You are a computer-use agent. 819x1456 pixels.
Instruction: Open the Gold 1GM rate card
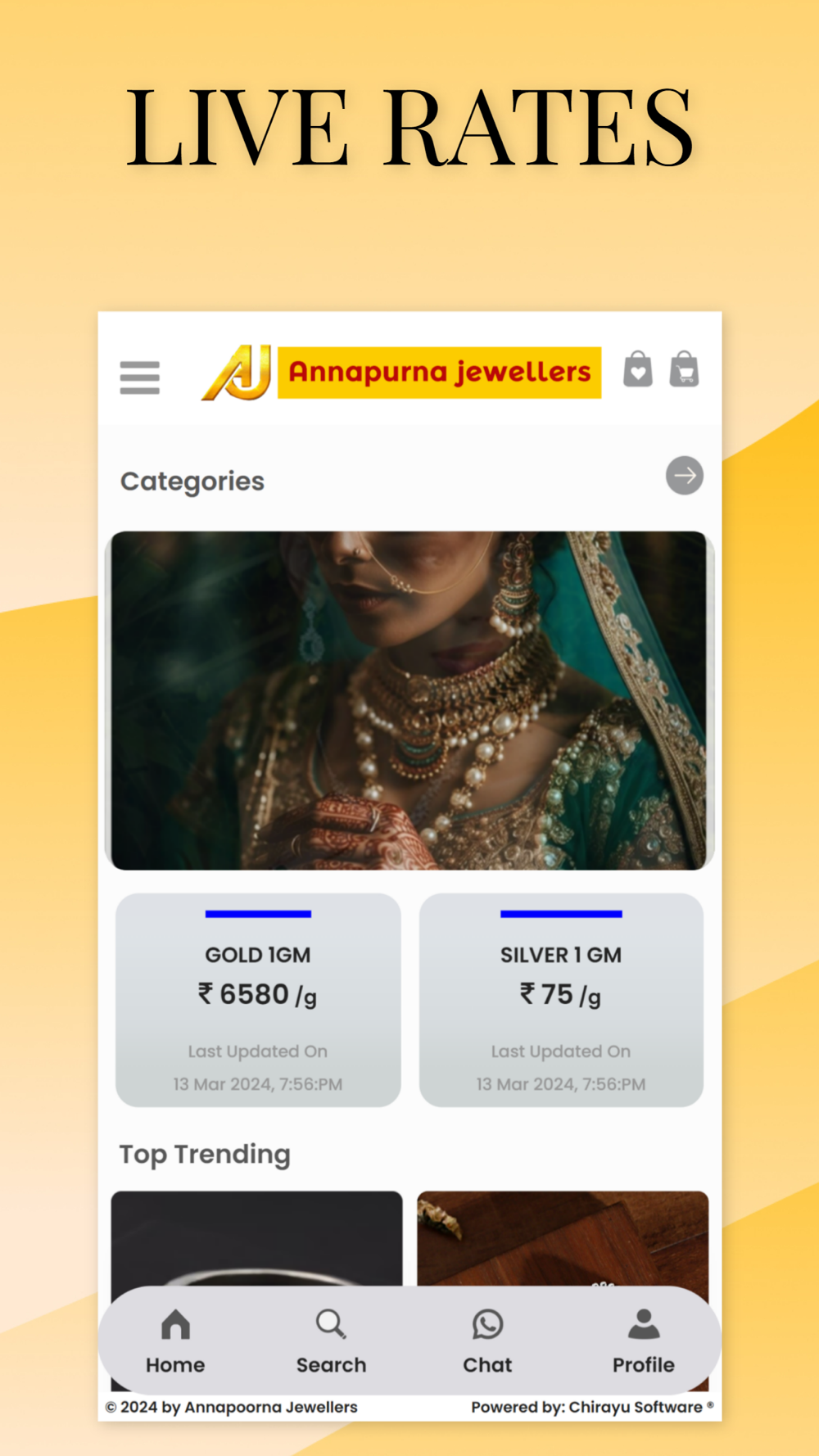pyautogui.click(x=258, y=1000)
